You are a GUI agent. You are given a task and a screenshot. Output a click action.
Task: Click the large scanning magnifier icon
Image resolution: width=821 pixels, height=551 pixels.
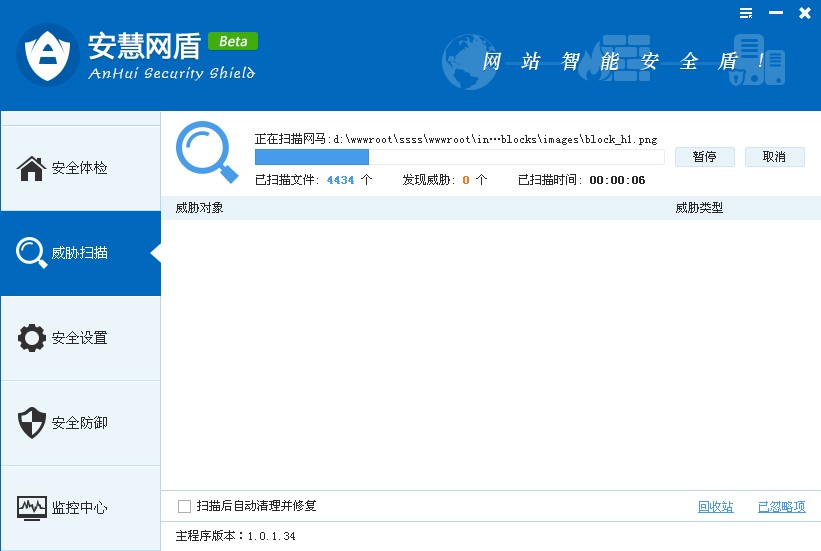coord(207,152)
